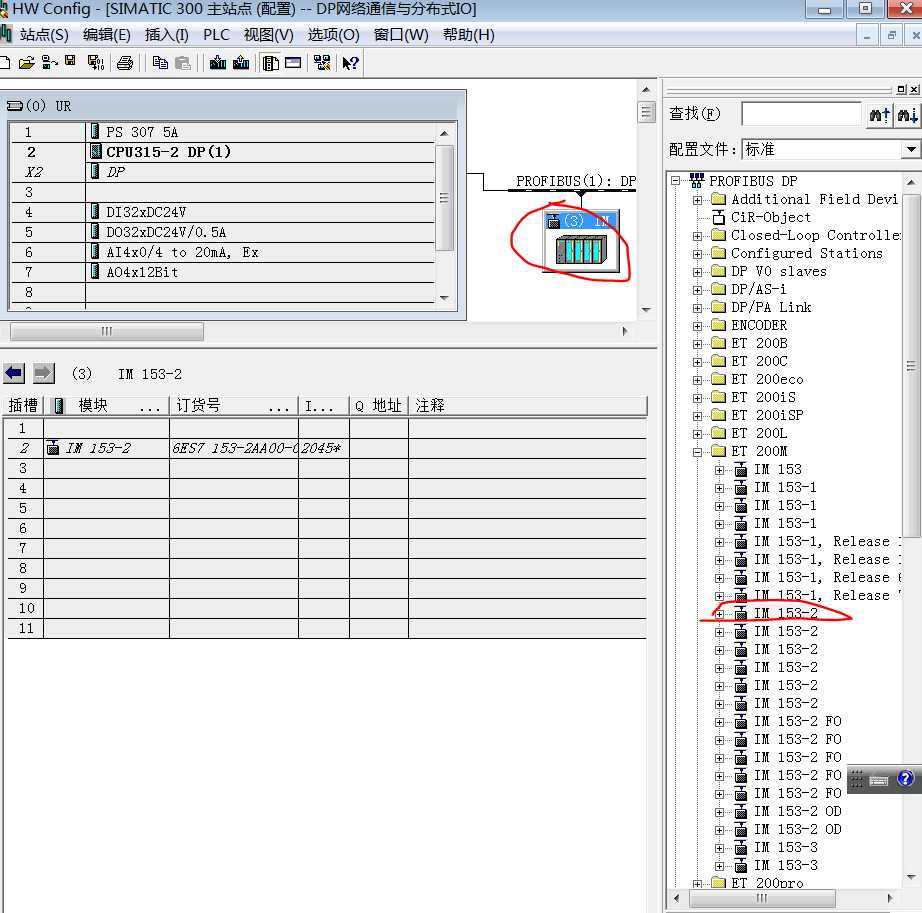Select the DI32xDC24V module row
Image resolution: width=922 pixels, height=913 pixels.
tap(223, 212)
